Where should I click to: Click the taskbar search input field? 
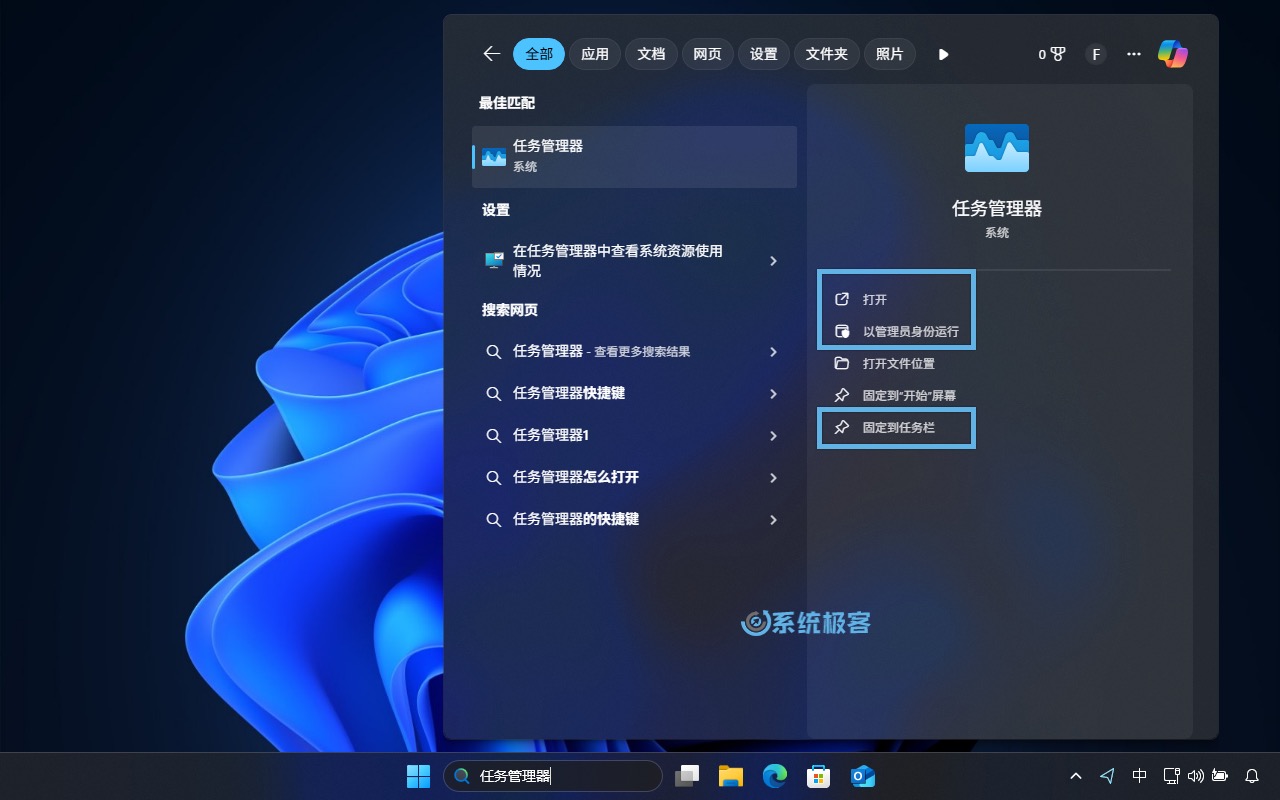pyautogui.click(x=560, y=776)
